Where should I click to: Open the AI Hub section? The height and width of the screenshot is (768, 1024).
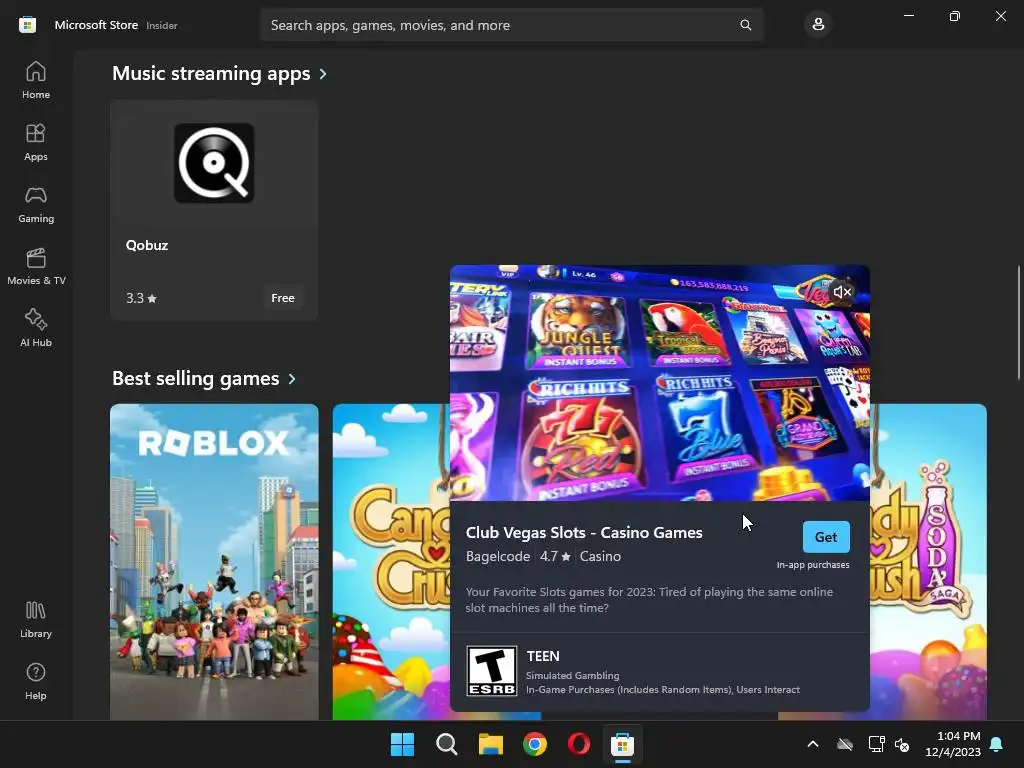point(36,328)
